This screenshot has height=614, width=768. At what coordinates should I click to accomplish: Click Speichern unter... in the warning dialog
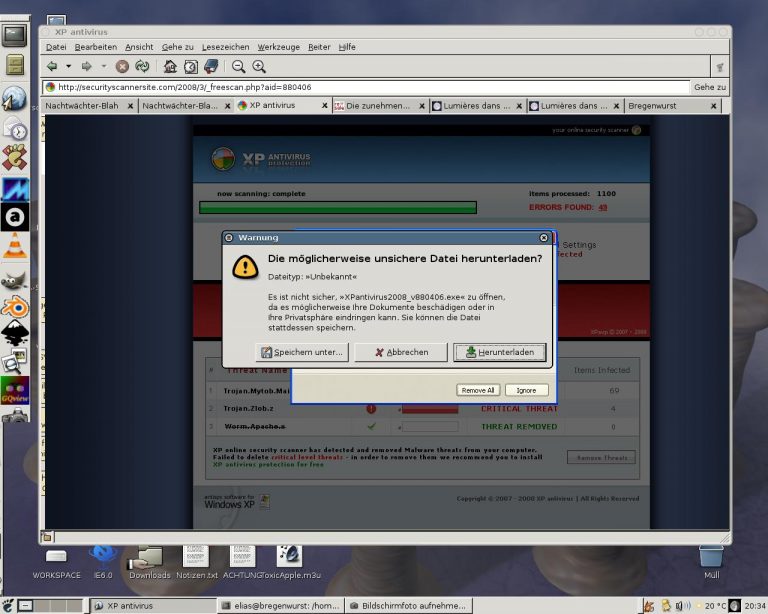[302, 352]
